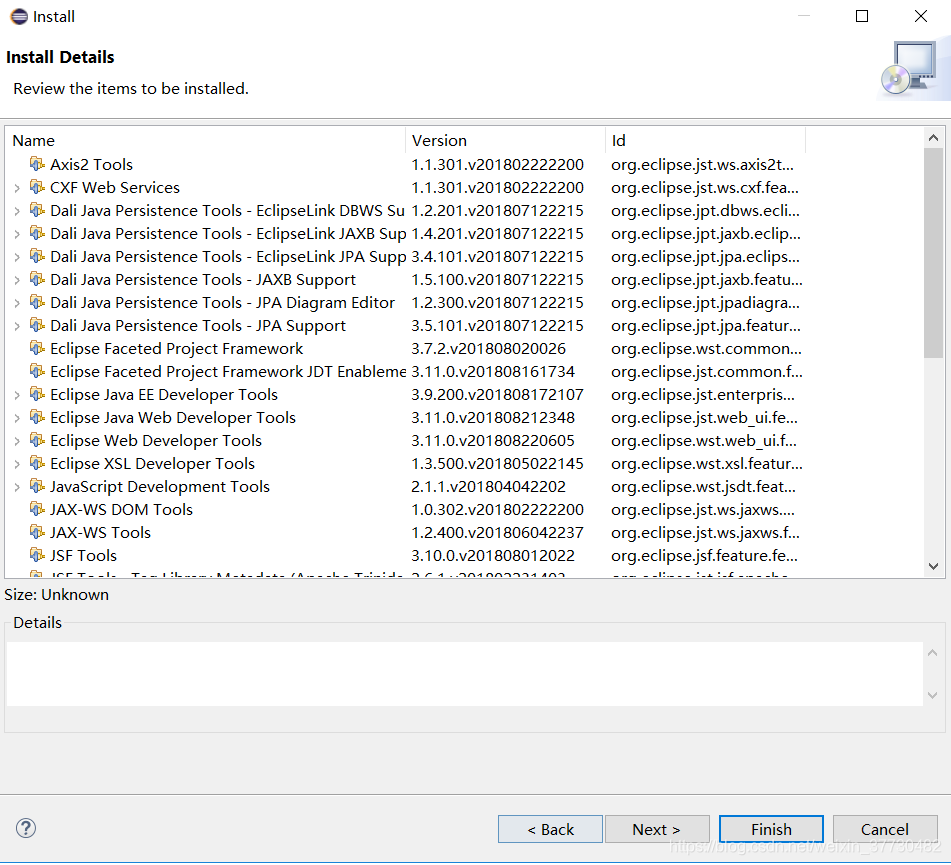Image resolution: width=951 pixels, height=865 pixels.
Task: Proceed with the Next button
Action: tap(657, 829)
